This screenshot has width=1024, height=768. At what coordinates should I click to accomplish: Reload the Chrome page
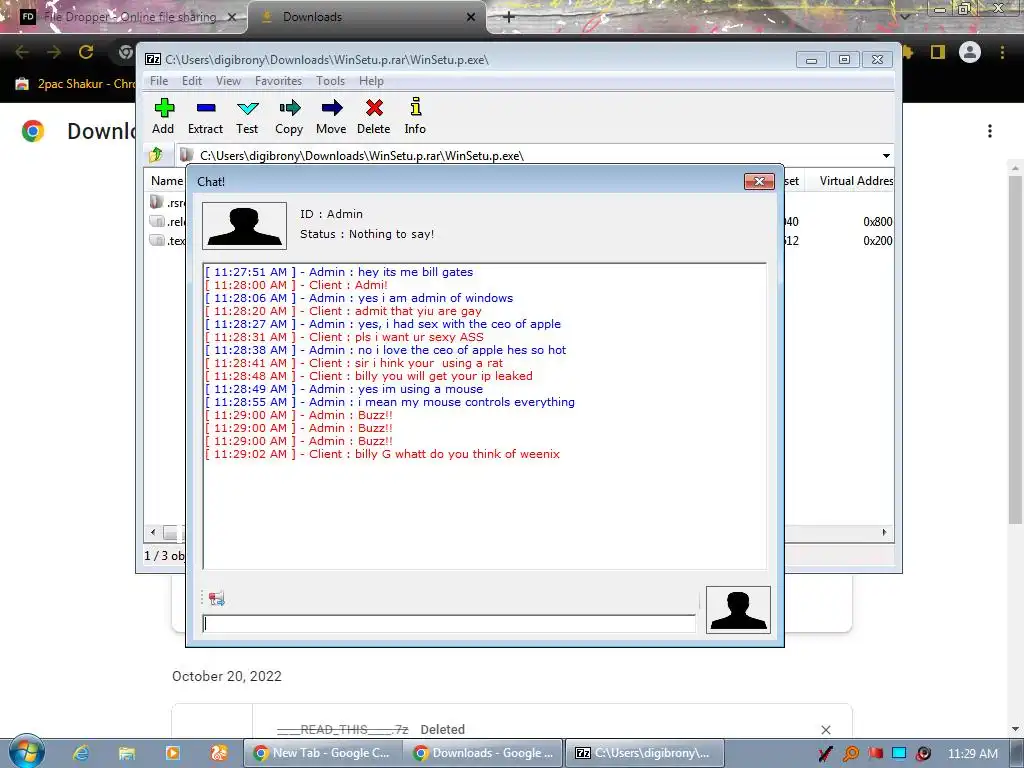click(86, 52)
